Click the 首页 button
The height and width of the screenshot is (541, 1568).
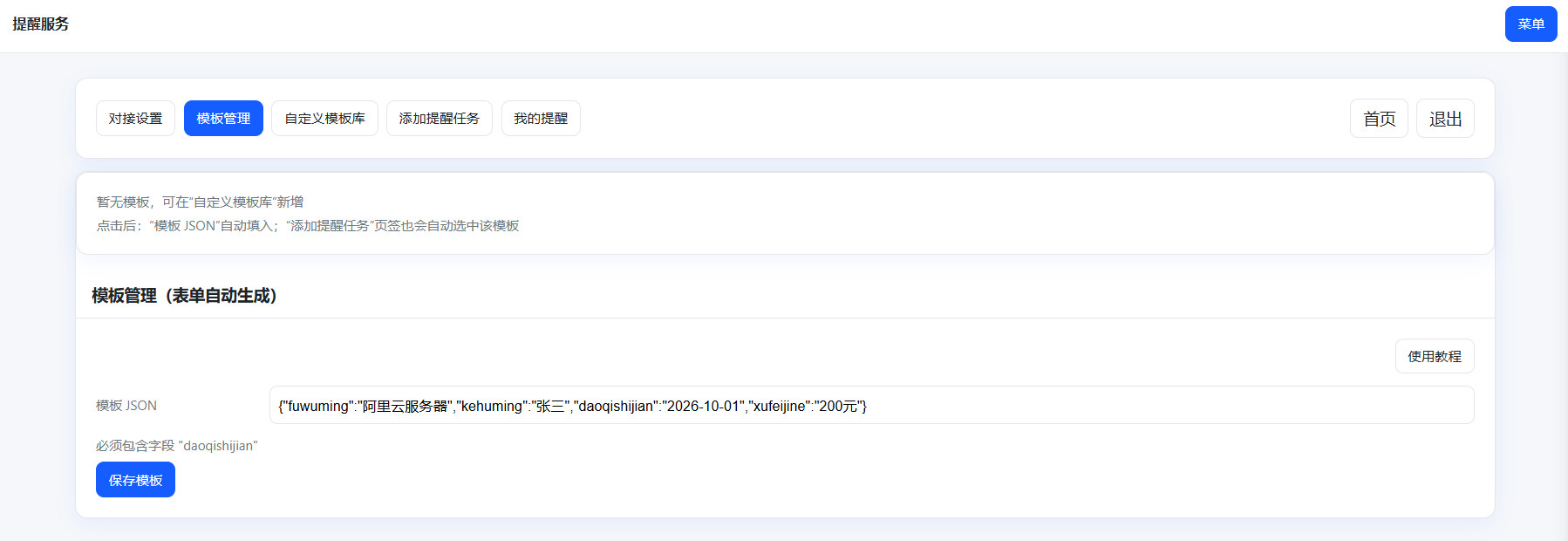tap(1379, 119)
